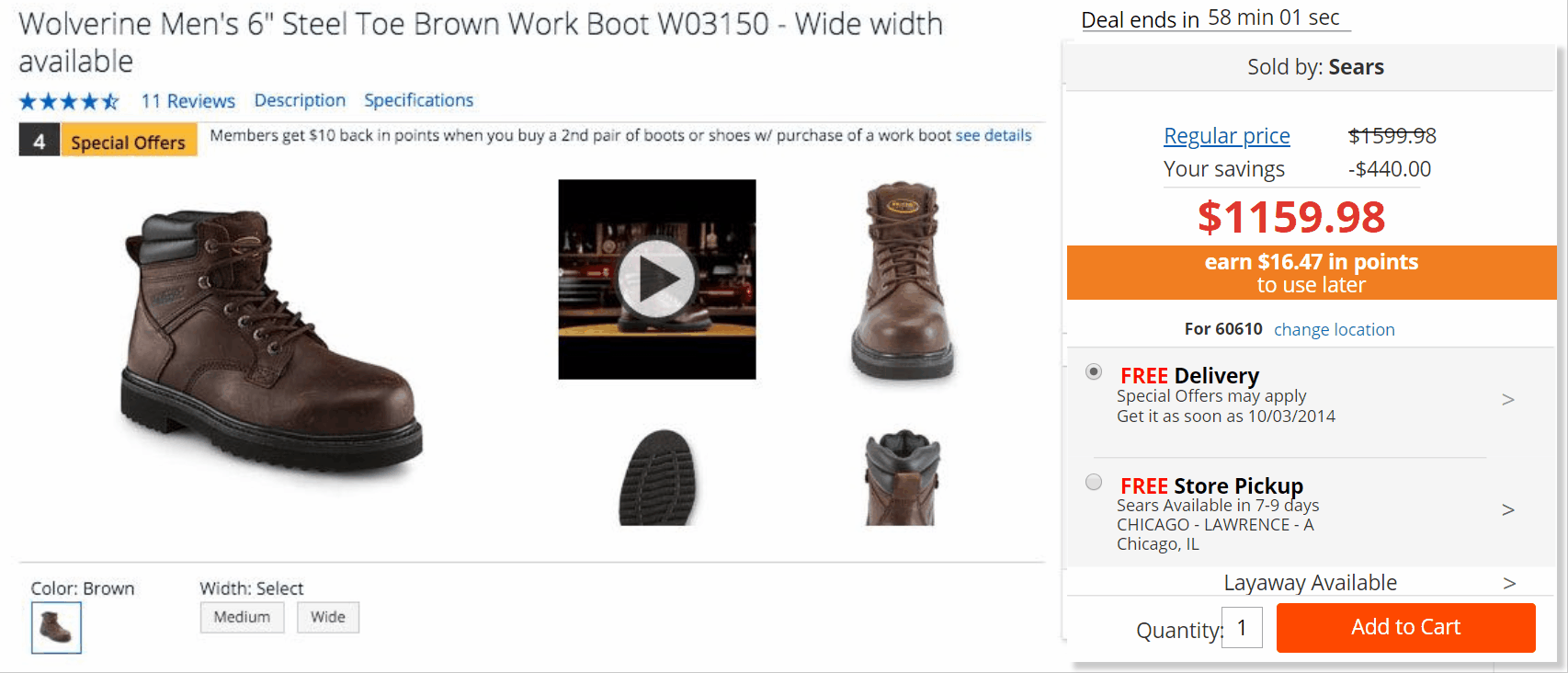View the boot front-view thumbnail
1568x673 pixels.
(x=903, y=280)
